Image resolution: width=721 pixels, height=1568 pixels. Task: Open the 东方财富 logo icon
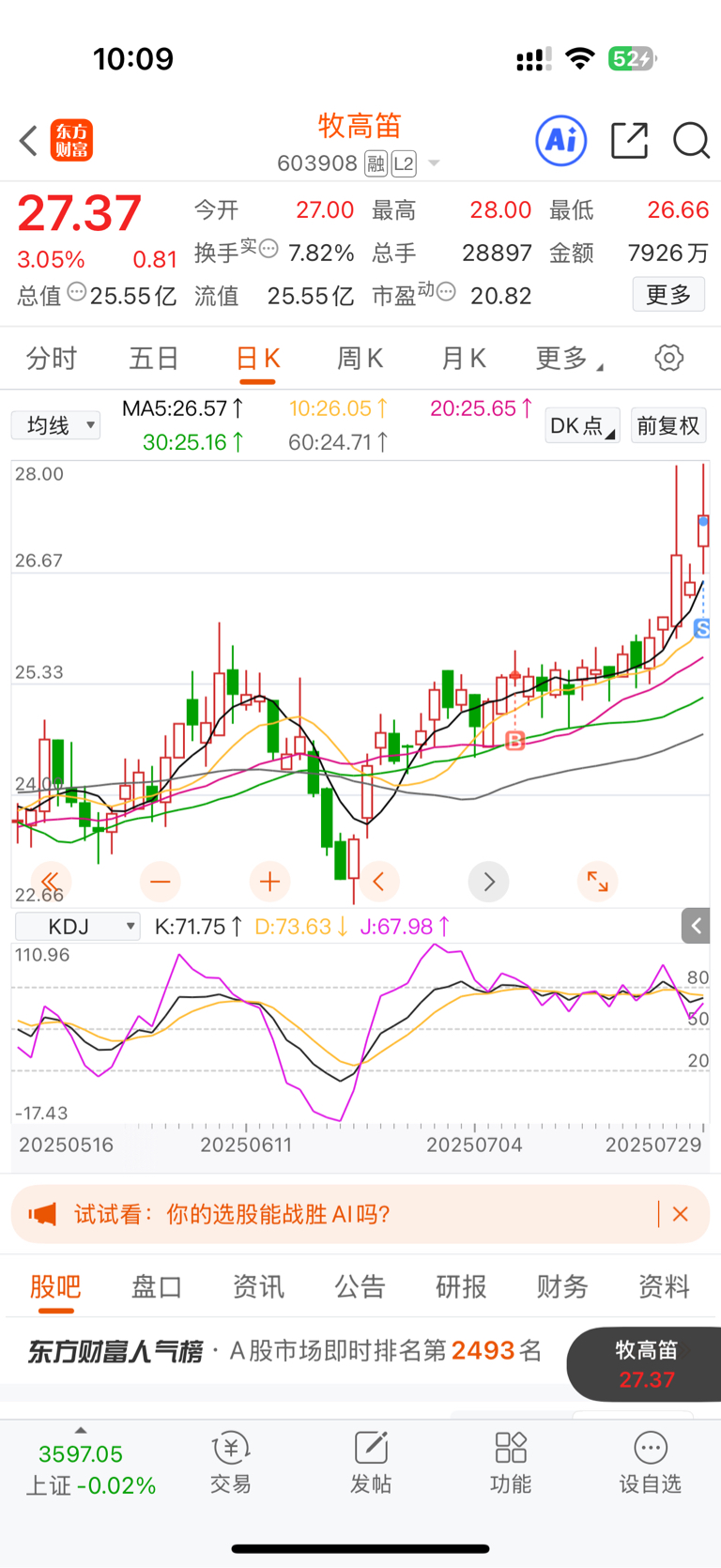[71, 141]
